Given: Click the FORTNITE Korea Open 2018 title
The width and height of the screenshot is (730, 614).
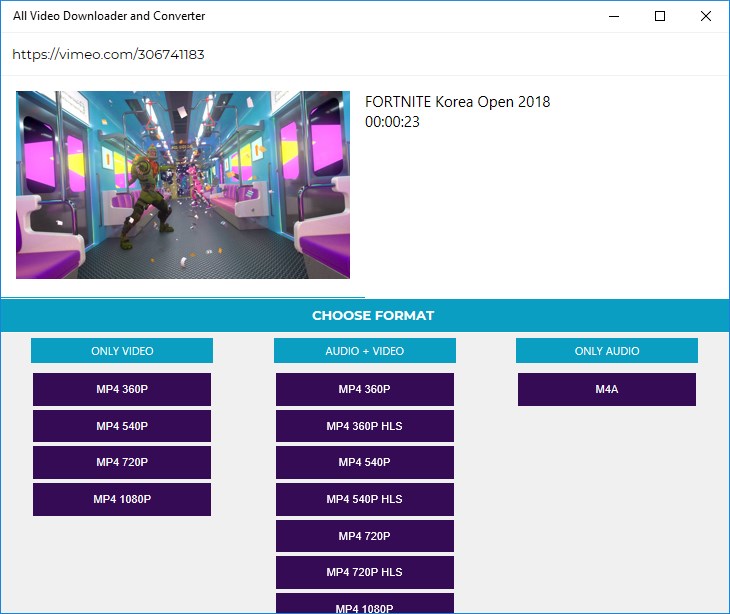Looking at the screenshot, I should tap(457, 101).
